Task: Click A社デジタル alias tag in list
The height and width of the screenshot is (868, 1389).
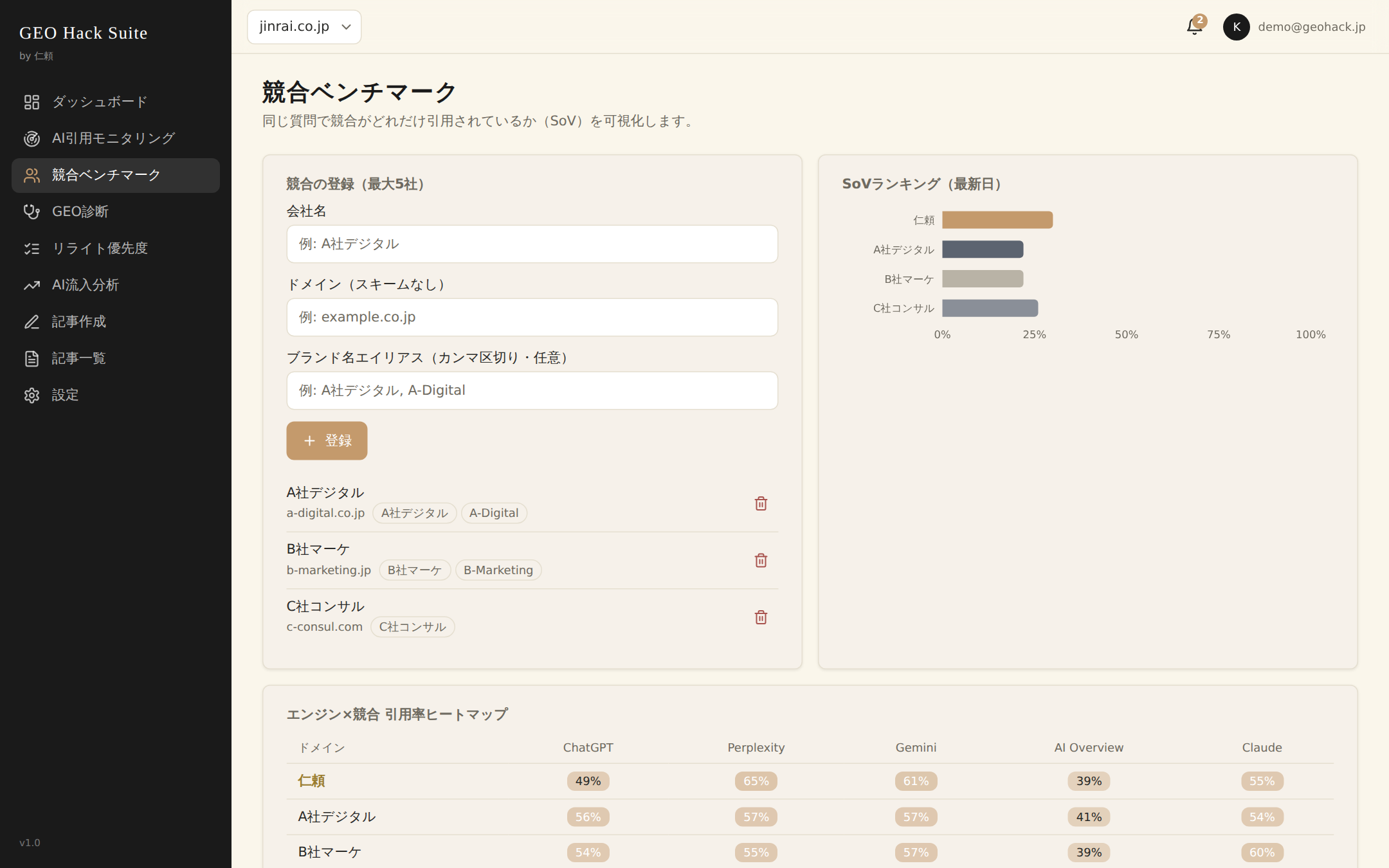Action: coord(414,513)
